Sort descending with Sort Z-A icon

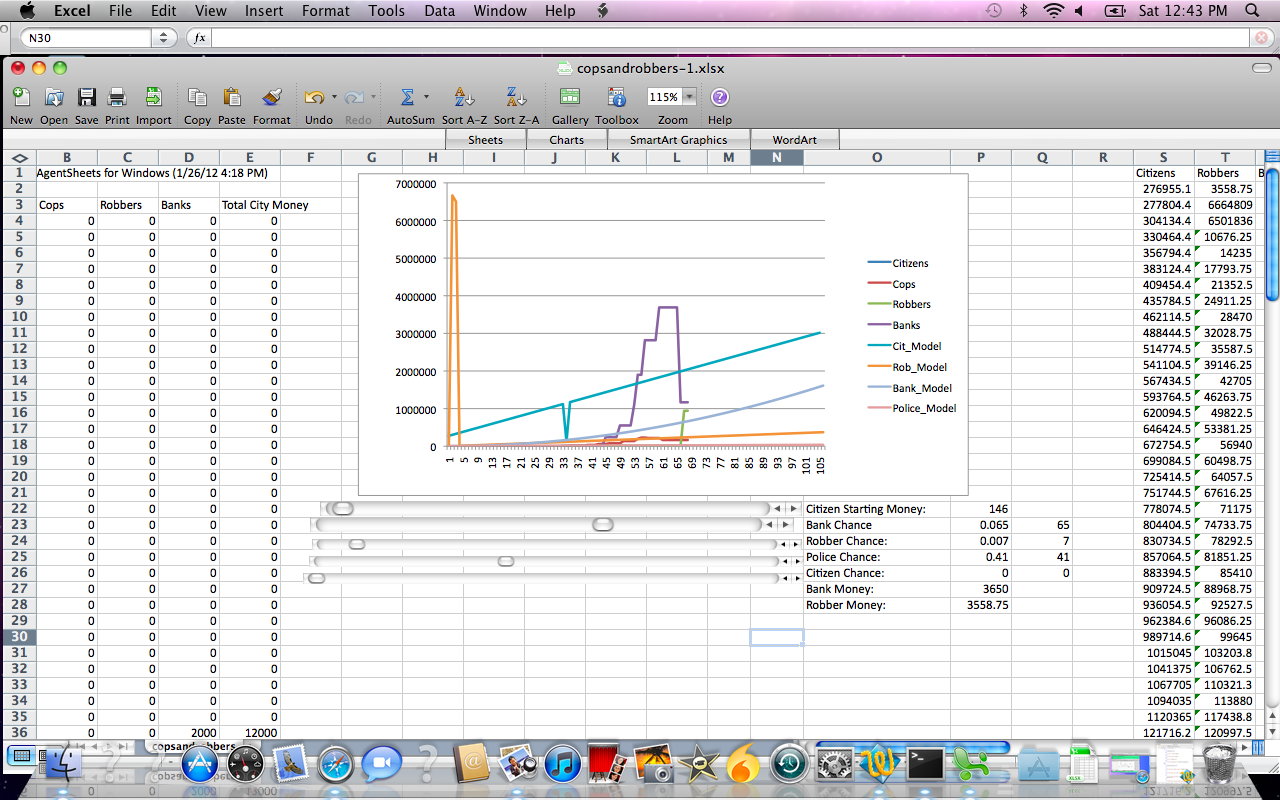(x=516, y=97)
